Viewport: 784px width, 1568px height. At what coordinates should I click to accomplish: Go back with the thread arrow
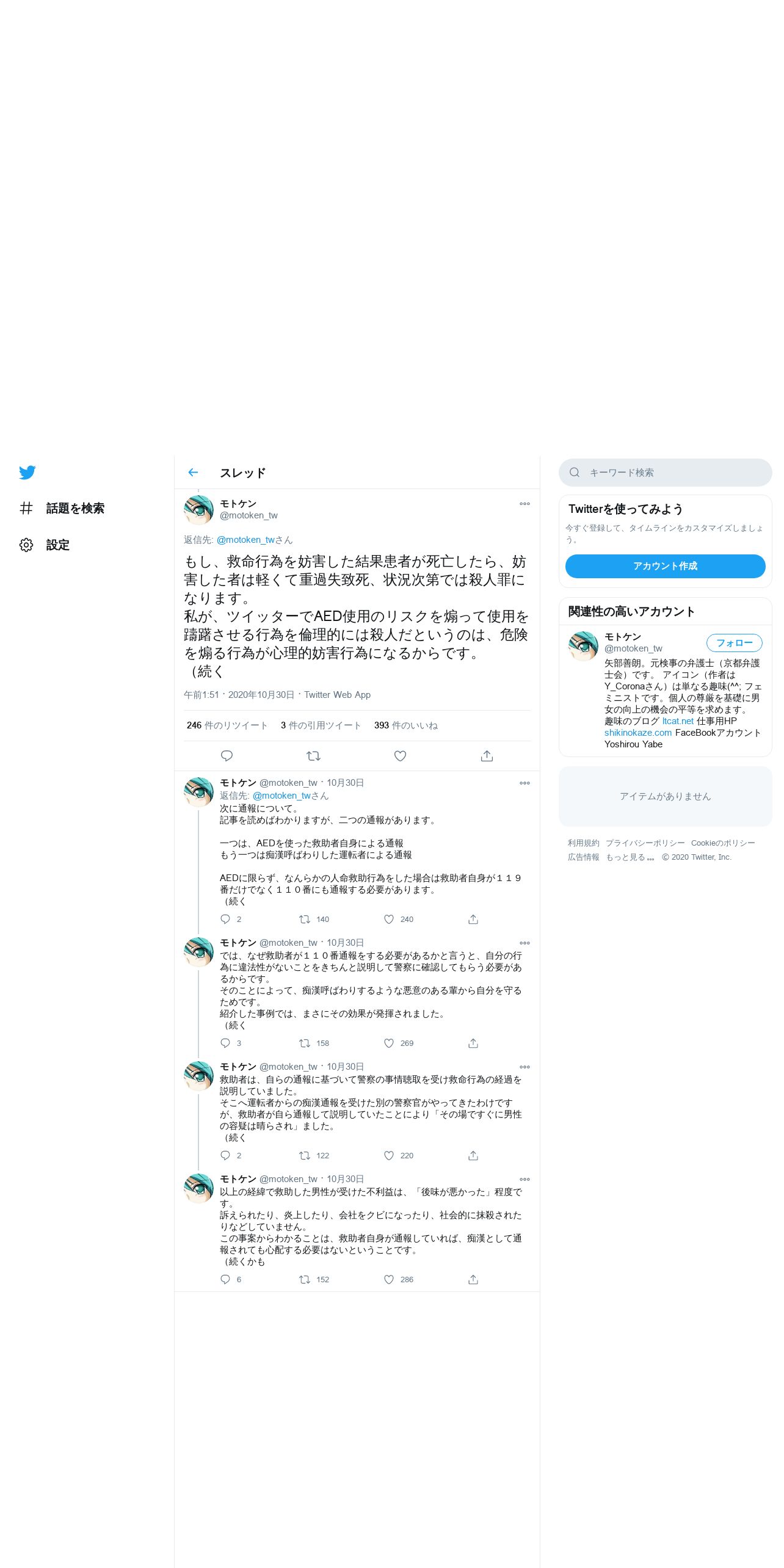193,473
